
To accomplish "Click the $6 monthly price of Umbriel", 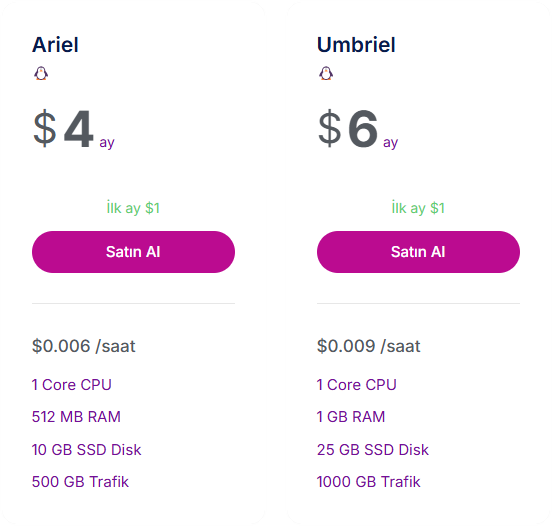I will 358,129.
